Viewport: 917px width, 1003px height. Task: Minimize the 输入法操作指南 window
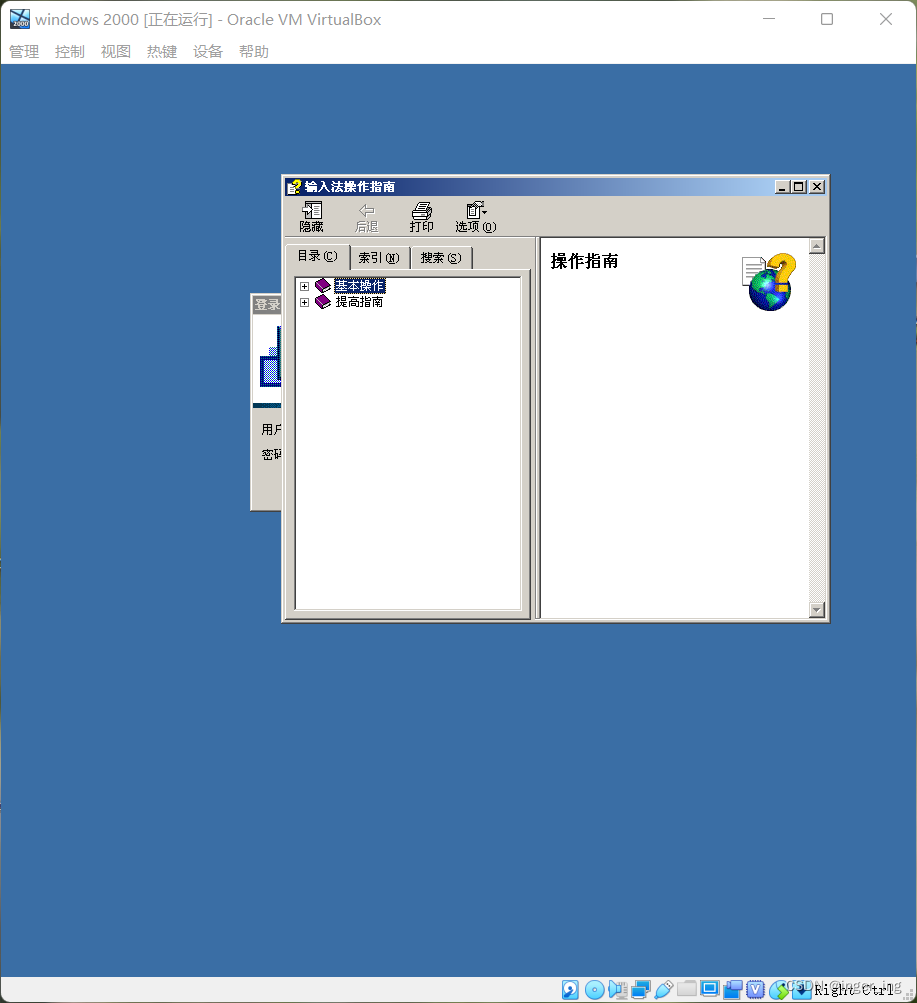pyautogui.click(x=782, y=187)
